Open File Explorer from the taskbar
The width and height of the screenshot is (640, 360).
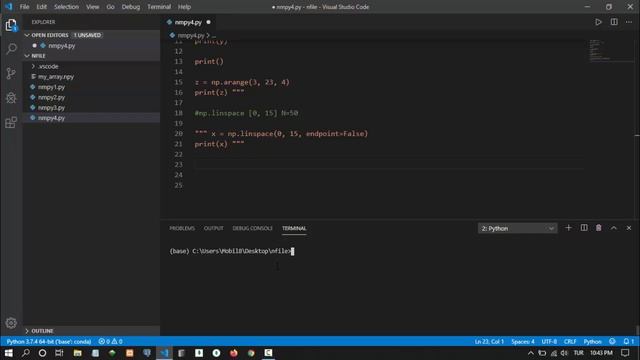[77, 353]
